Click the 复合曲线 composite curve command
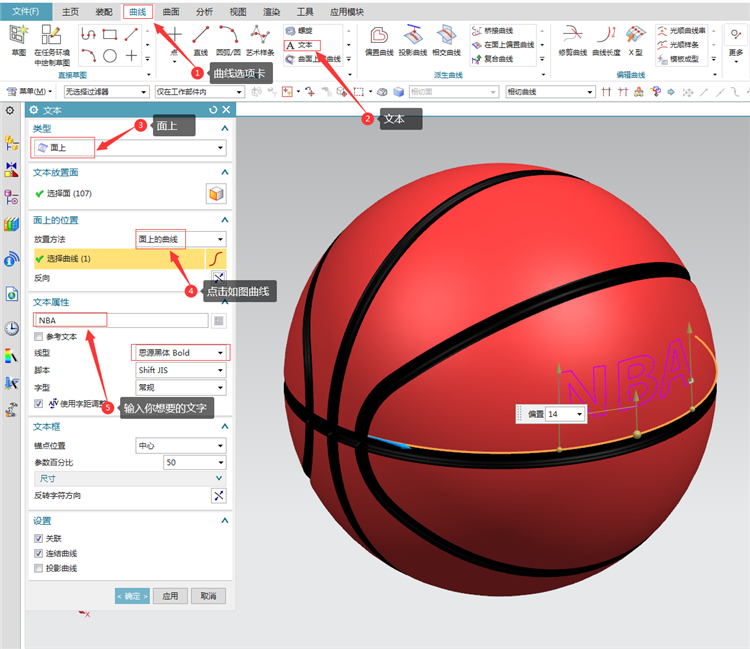The width and height of the screenshot is (750, 649). click(x=493, y=59)
